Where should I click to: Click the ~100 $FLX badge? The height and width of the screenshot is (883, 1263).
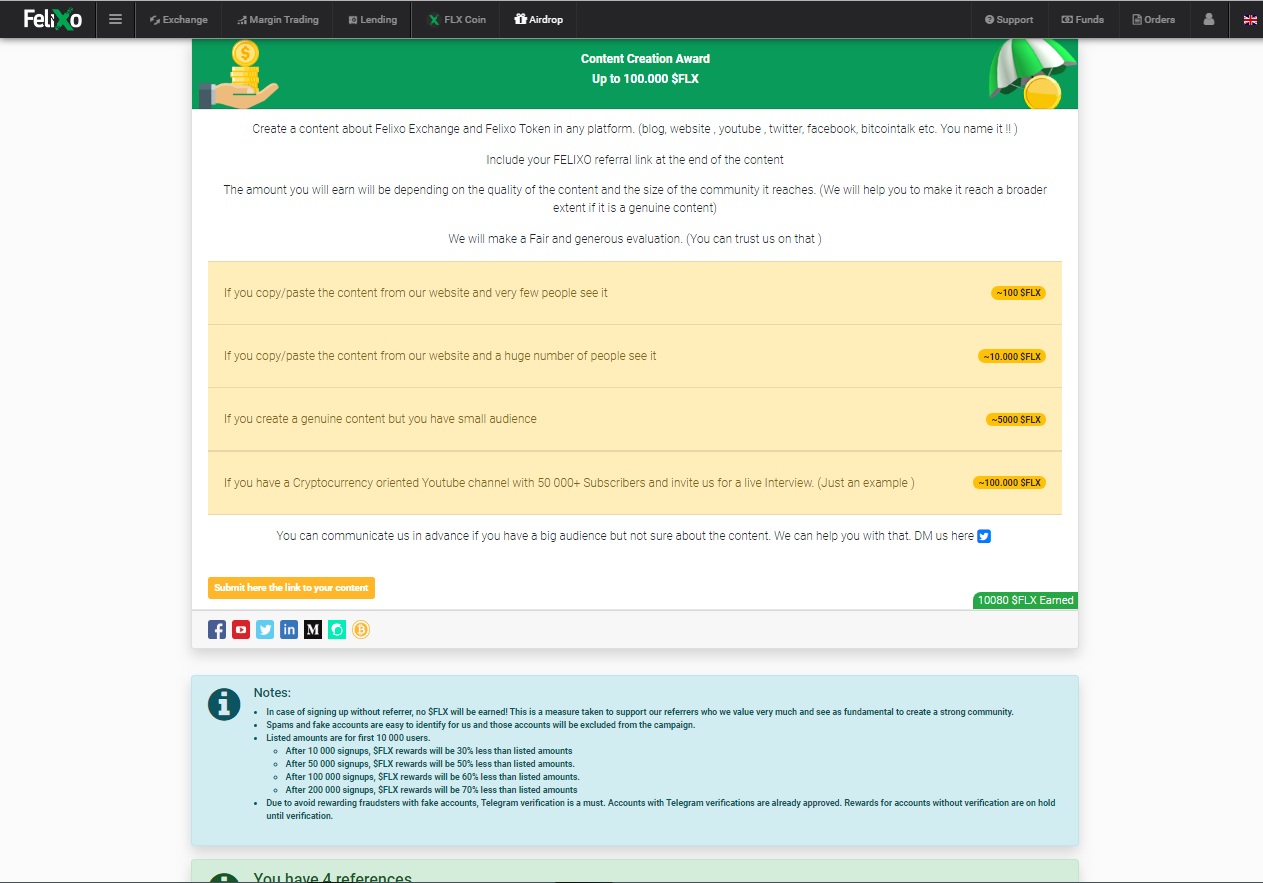[1018, 293]
